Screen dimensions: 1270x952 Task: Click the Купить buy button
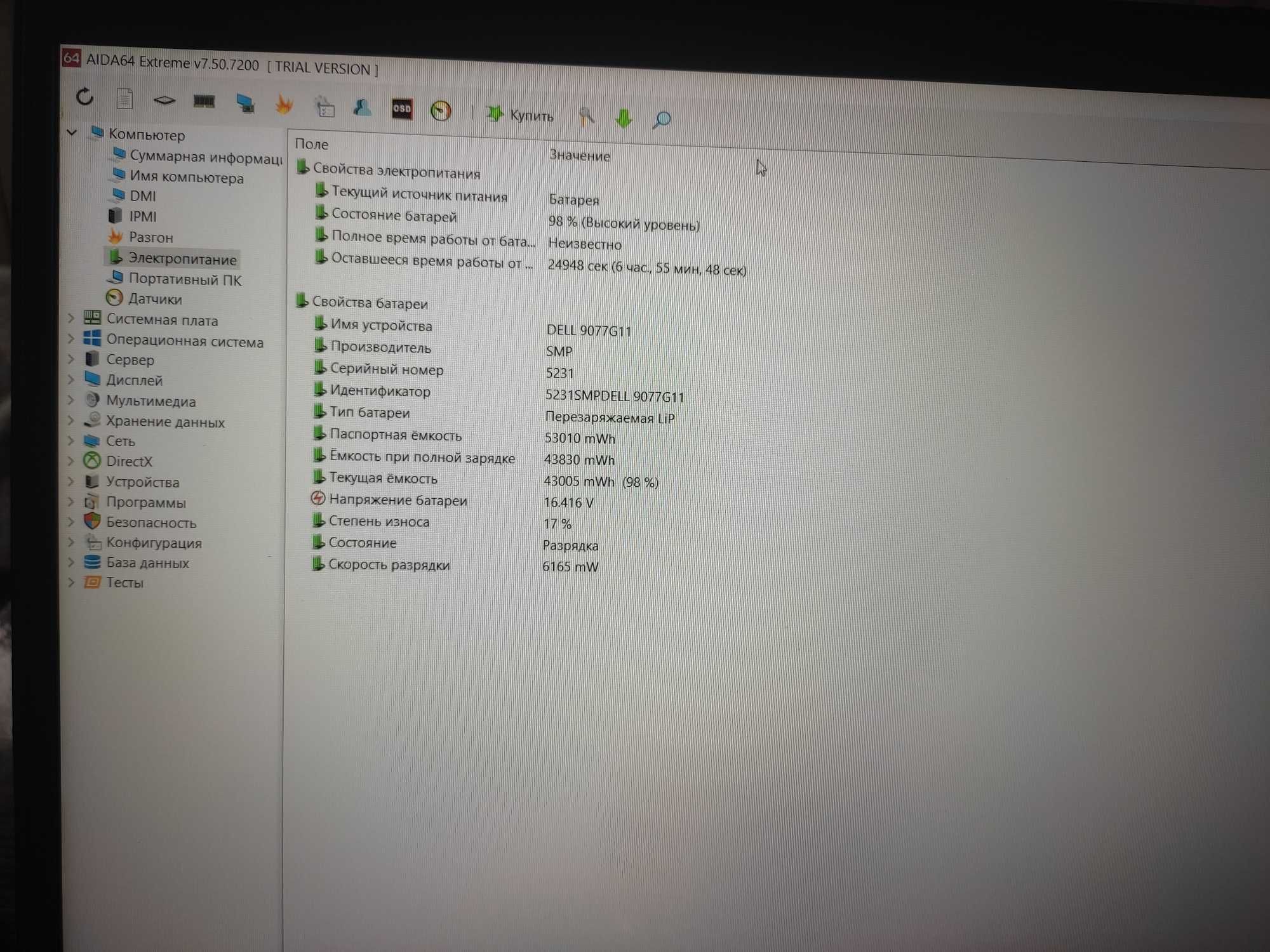pyautogui.click(x=520, y=115)
